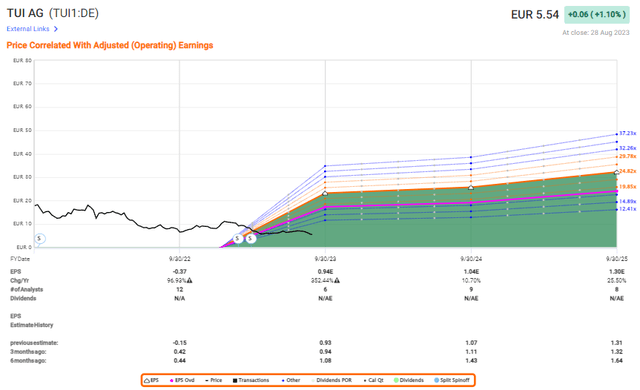Click the EPS value -0.37

point(180,272)
